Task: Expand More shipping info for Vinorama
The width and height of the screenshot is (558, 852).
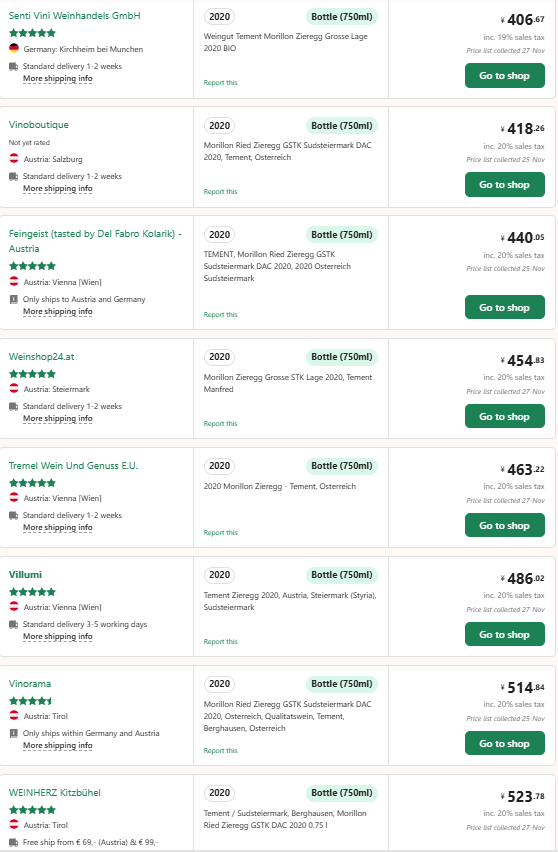Action: pos(58,745)
